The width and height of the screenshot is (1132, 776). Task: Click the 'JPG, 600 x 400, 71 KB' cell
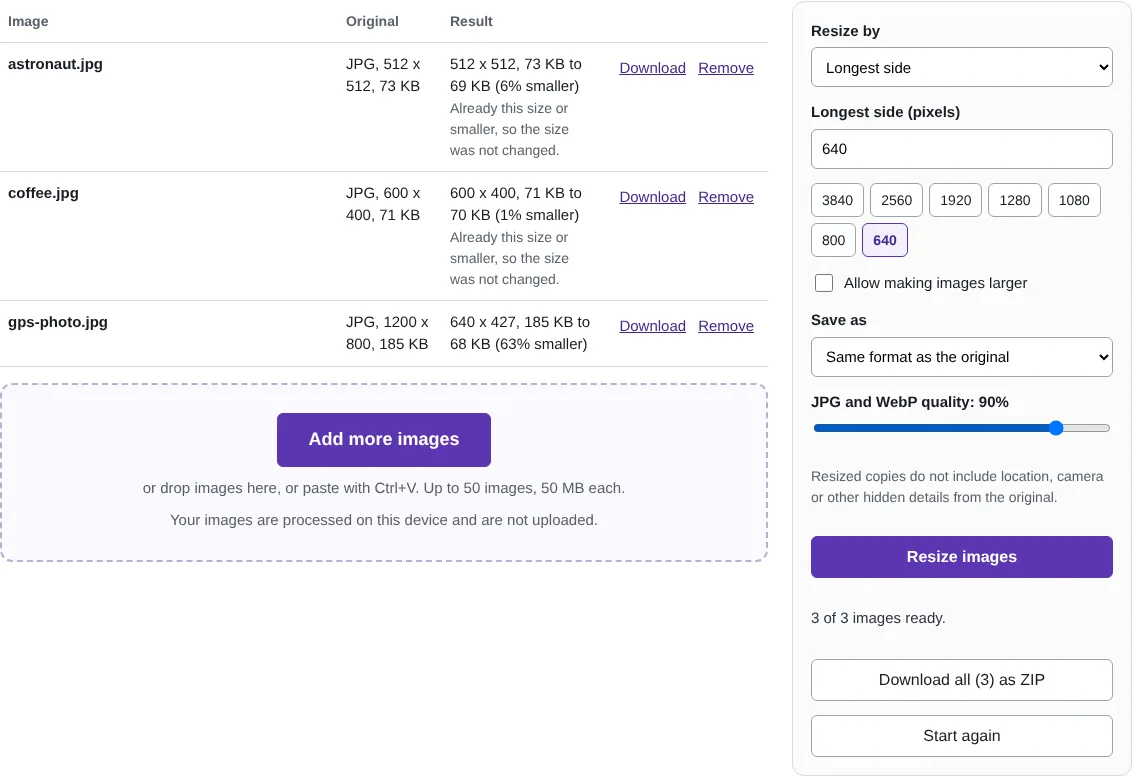coord(383,204)
